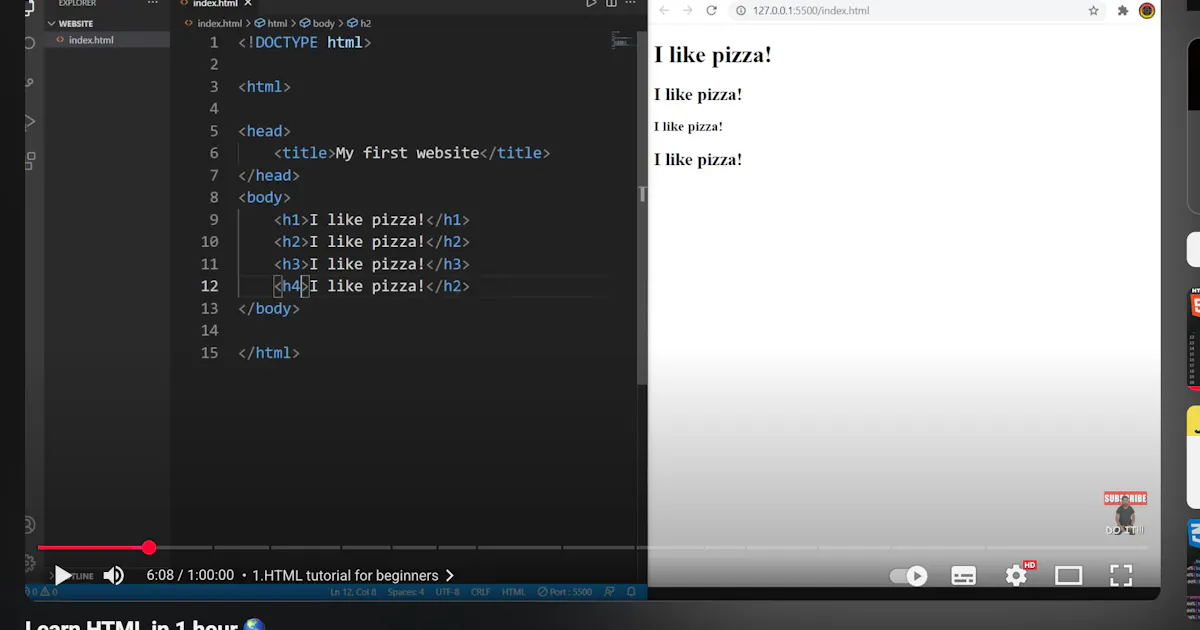Open Manage gear in the activity bar

click(29, 564)
